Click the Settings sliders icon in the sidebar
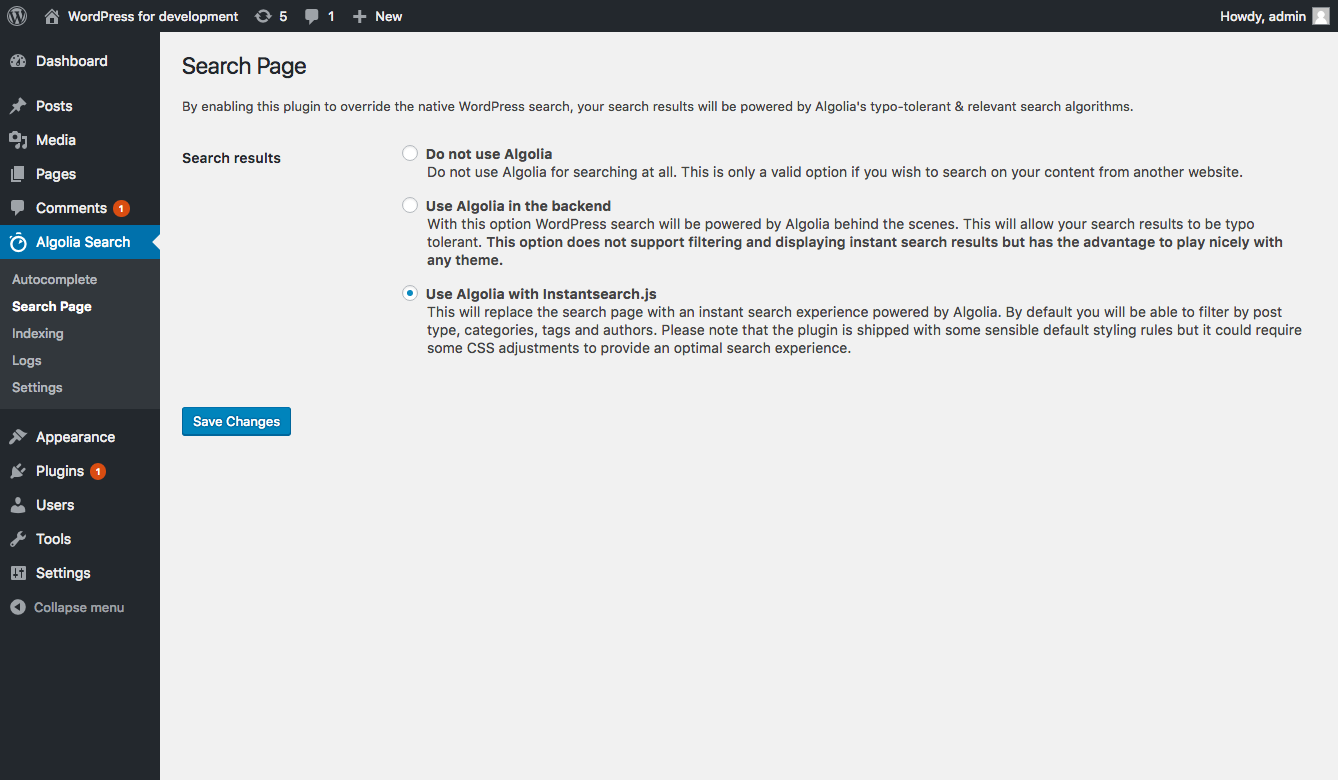1338x780 pixels. 18,573
